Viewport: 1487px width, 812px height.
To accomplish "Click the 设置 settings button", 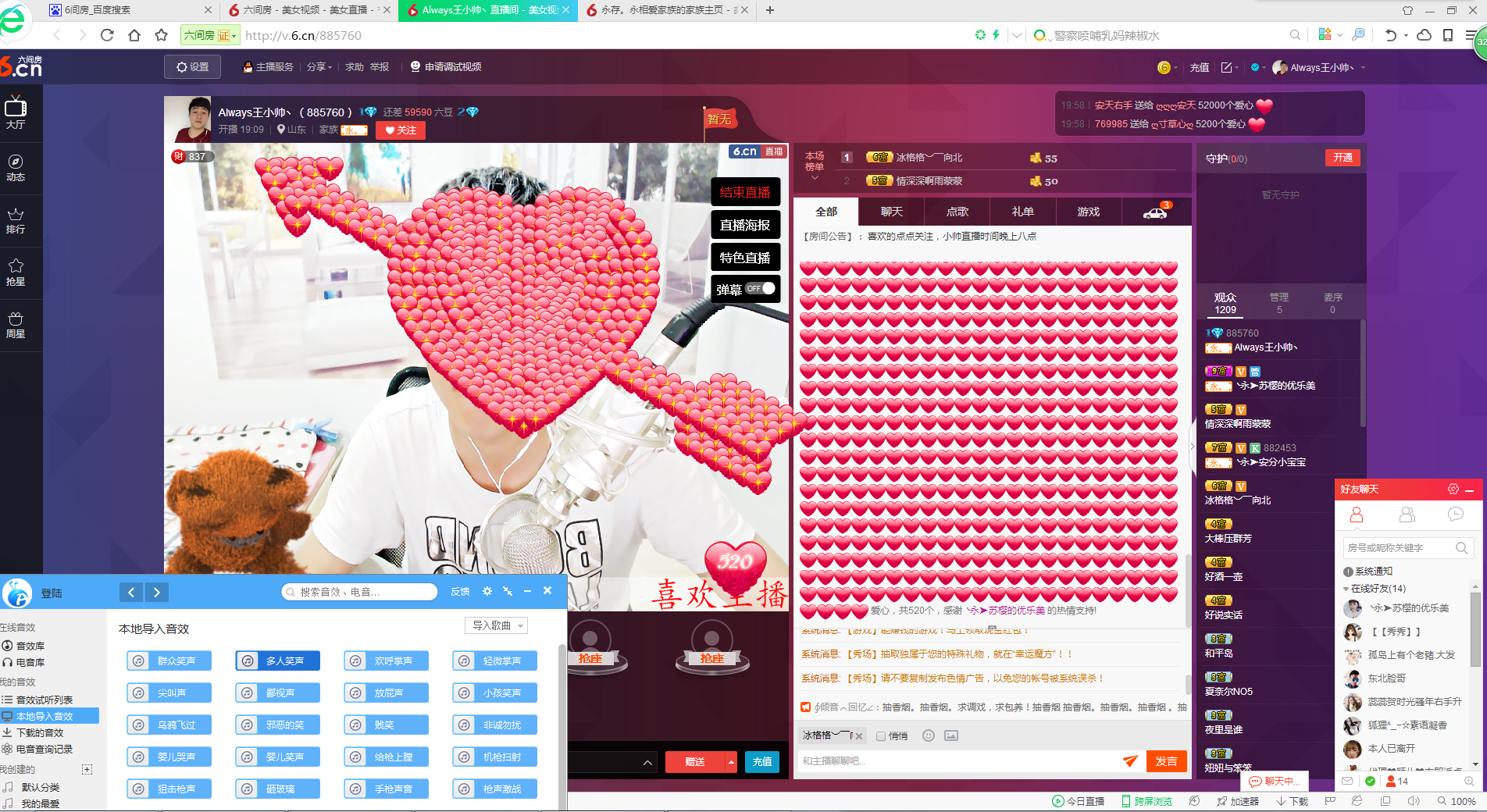I will [x=192, y=67].
